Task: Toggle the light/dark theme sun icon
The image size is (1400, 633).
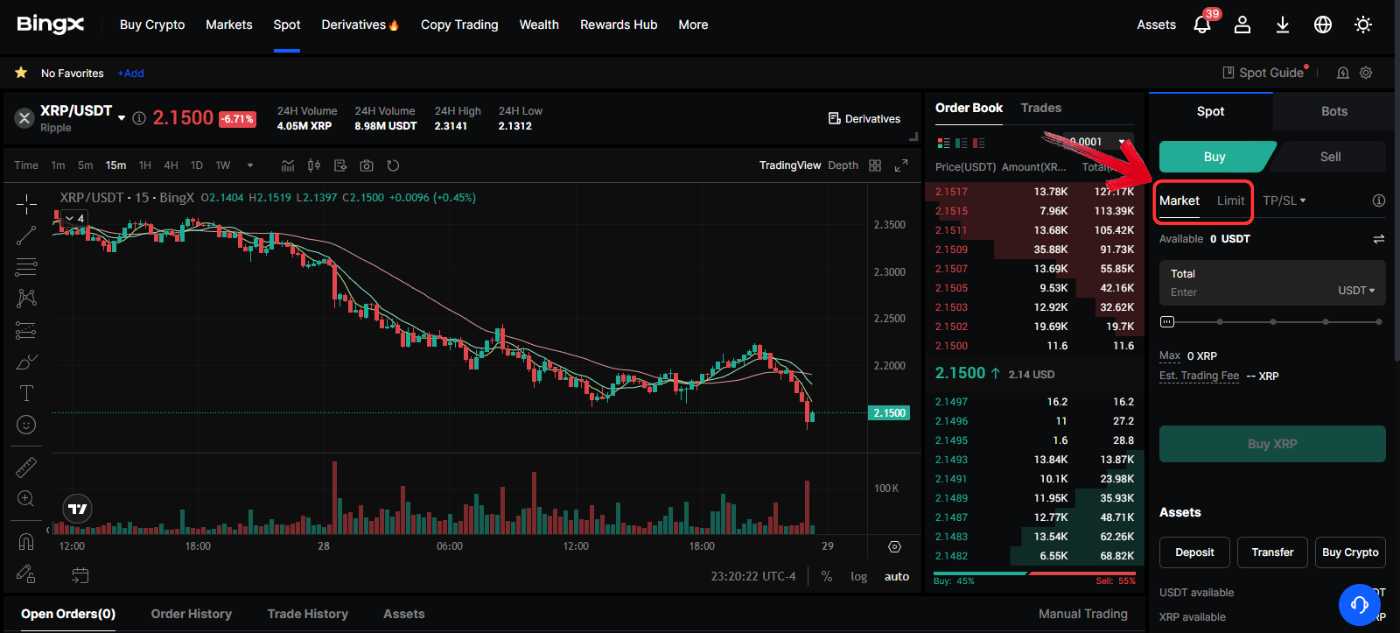Action: pyautogui.click(x=1363, y=25)
